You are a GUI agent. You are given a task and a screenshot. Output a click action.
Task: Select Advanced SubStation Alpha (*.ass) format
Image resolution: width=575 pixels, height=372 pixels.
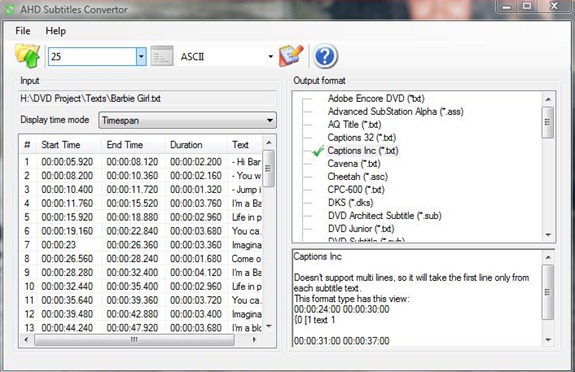pos(395,112)
